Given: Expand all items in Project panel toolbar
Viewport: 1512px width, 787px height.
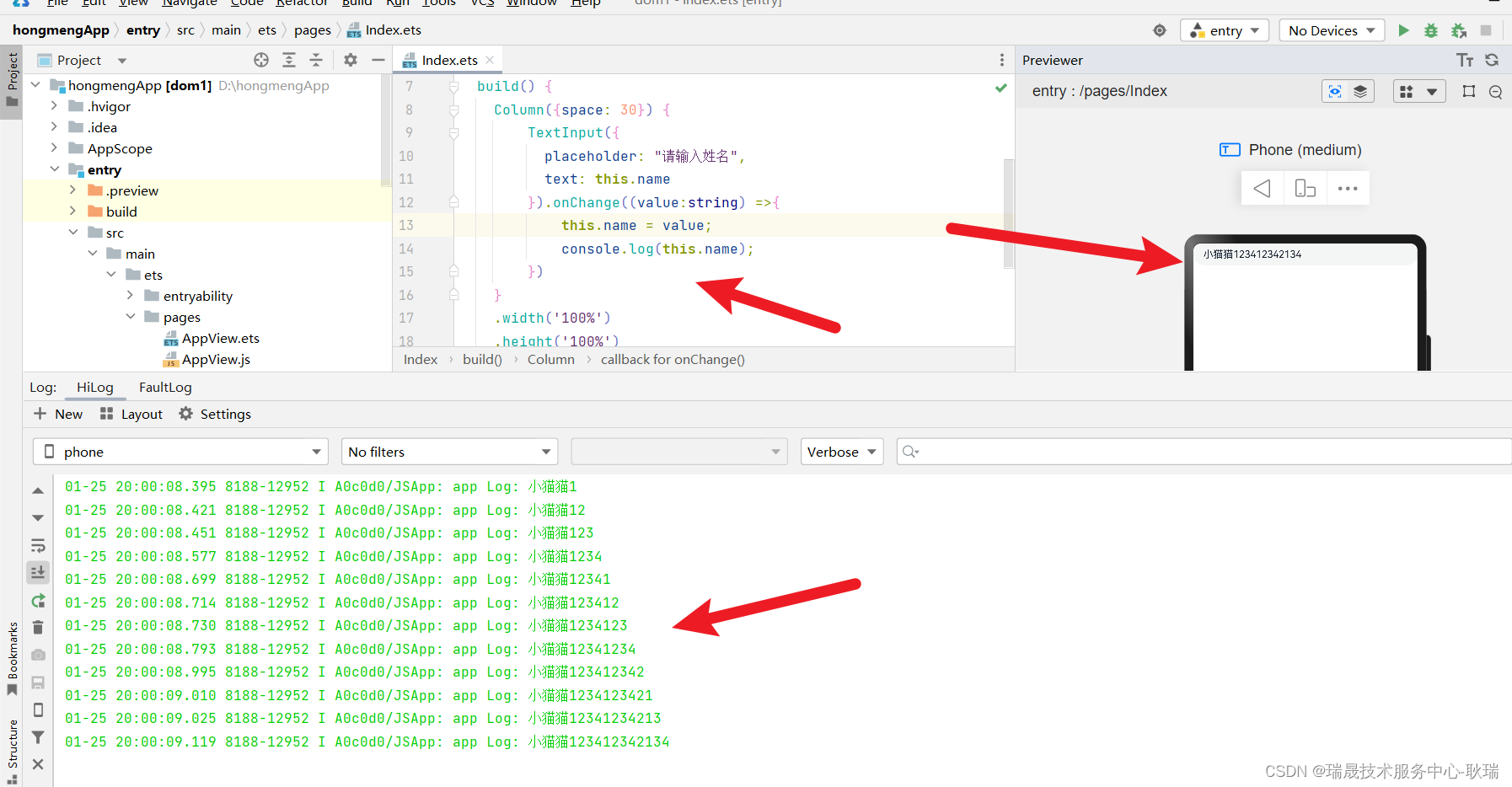Looking at the screenshot, I should pyautogui.click(x=289, y=60).
